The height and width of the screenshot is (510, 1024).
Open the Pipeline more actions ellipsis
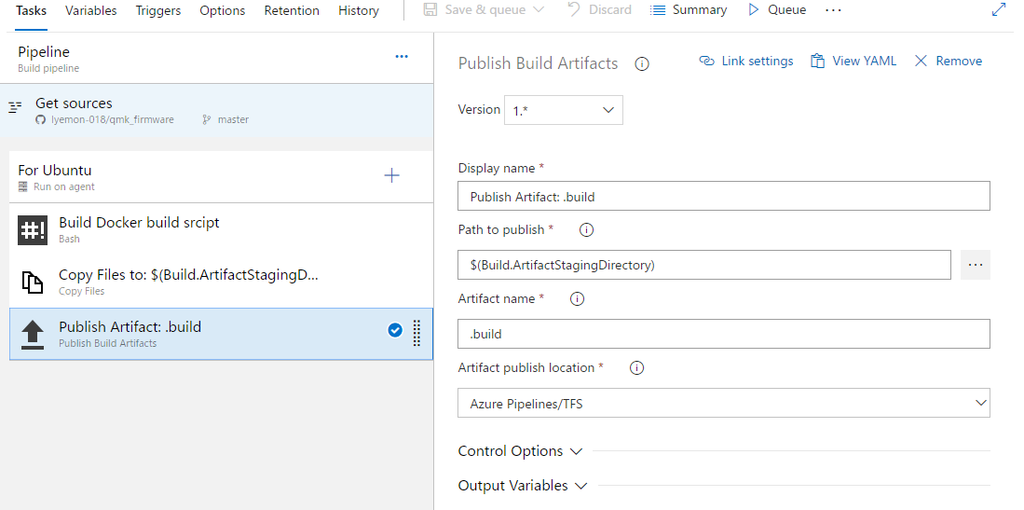(x=402, y=57)
